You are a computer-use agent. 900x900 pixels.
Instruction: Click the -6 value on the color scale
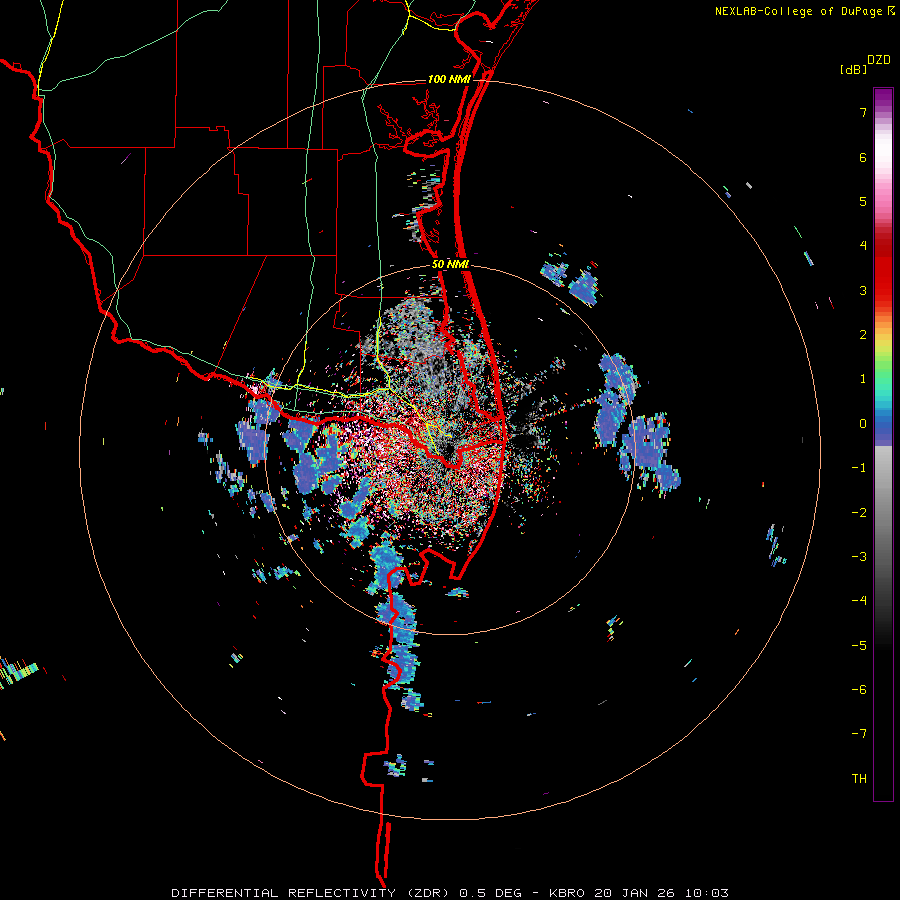(859, 690)
